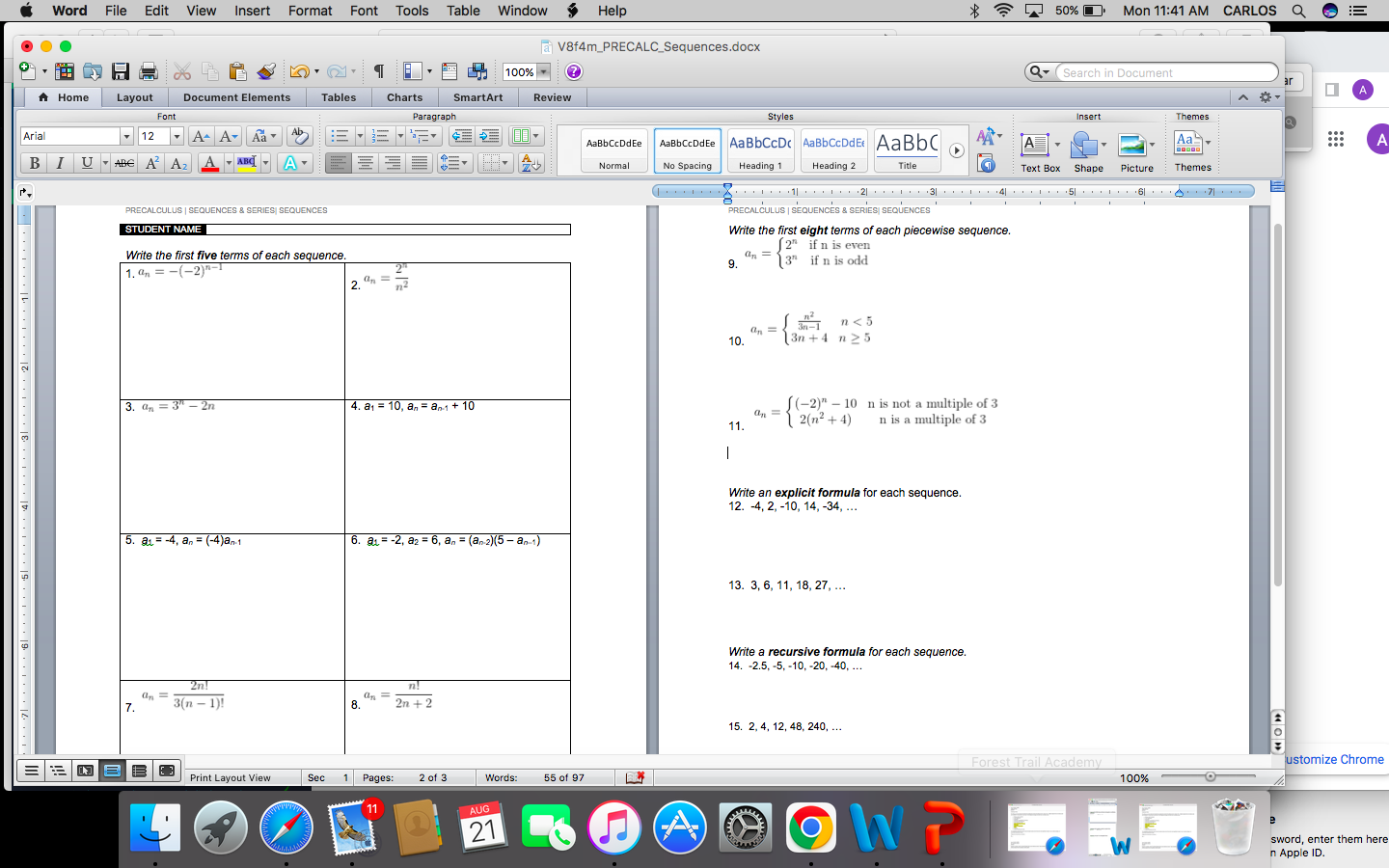Toggle center paragraph alignment
Screen dimensions: 1389x868
367,163
